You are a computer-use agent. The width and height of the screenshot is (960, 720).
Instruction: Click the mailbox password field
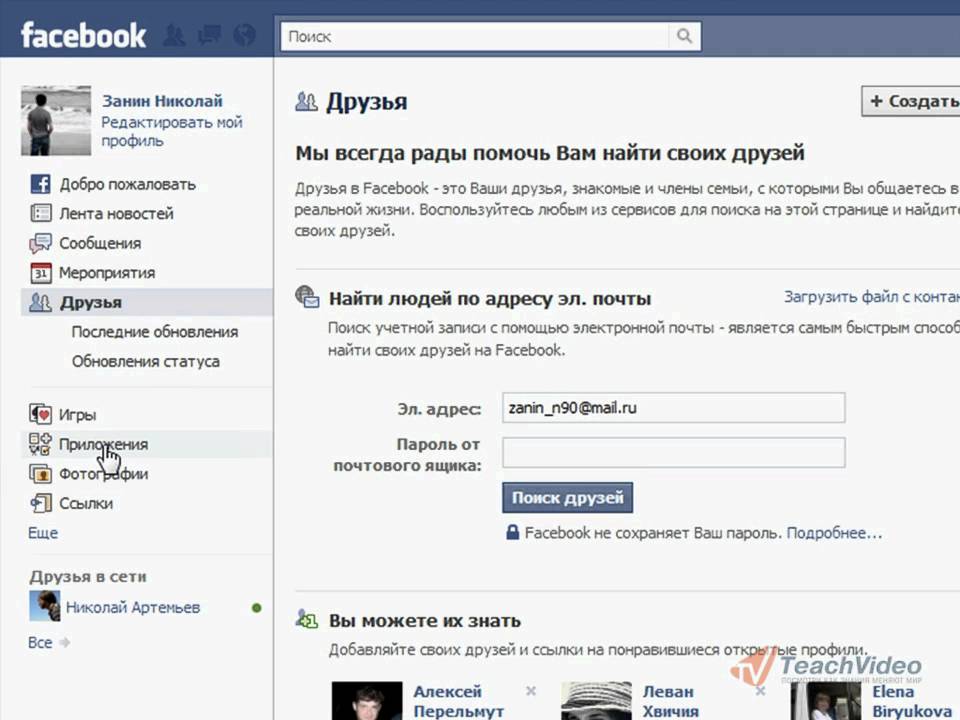point(673,452)
